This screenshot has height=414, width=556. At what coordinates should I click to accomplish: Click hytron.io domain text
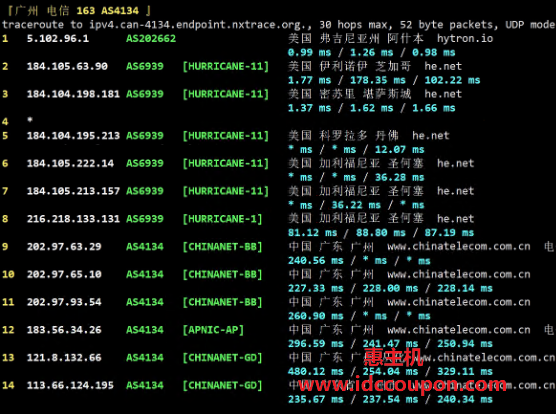(x=465, y=39)
